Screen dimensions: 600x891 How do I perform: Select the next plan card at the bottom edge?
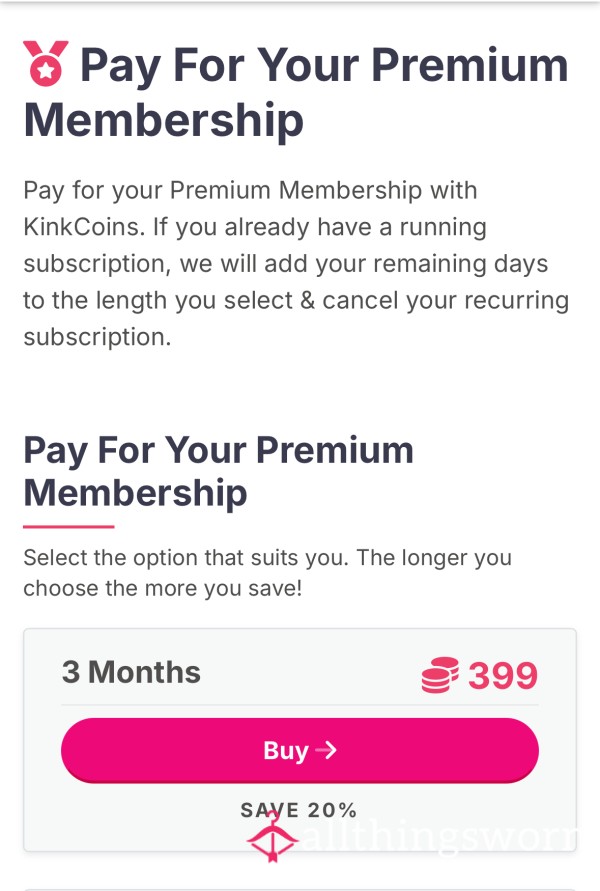[x=300, y=889]
